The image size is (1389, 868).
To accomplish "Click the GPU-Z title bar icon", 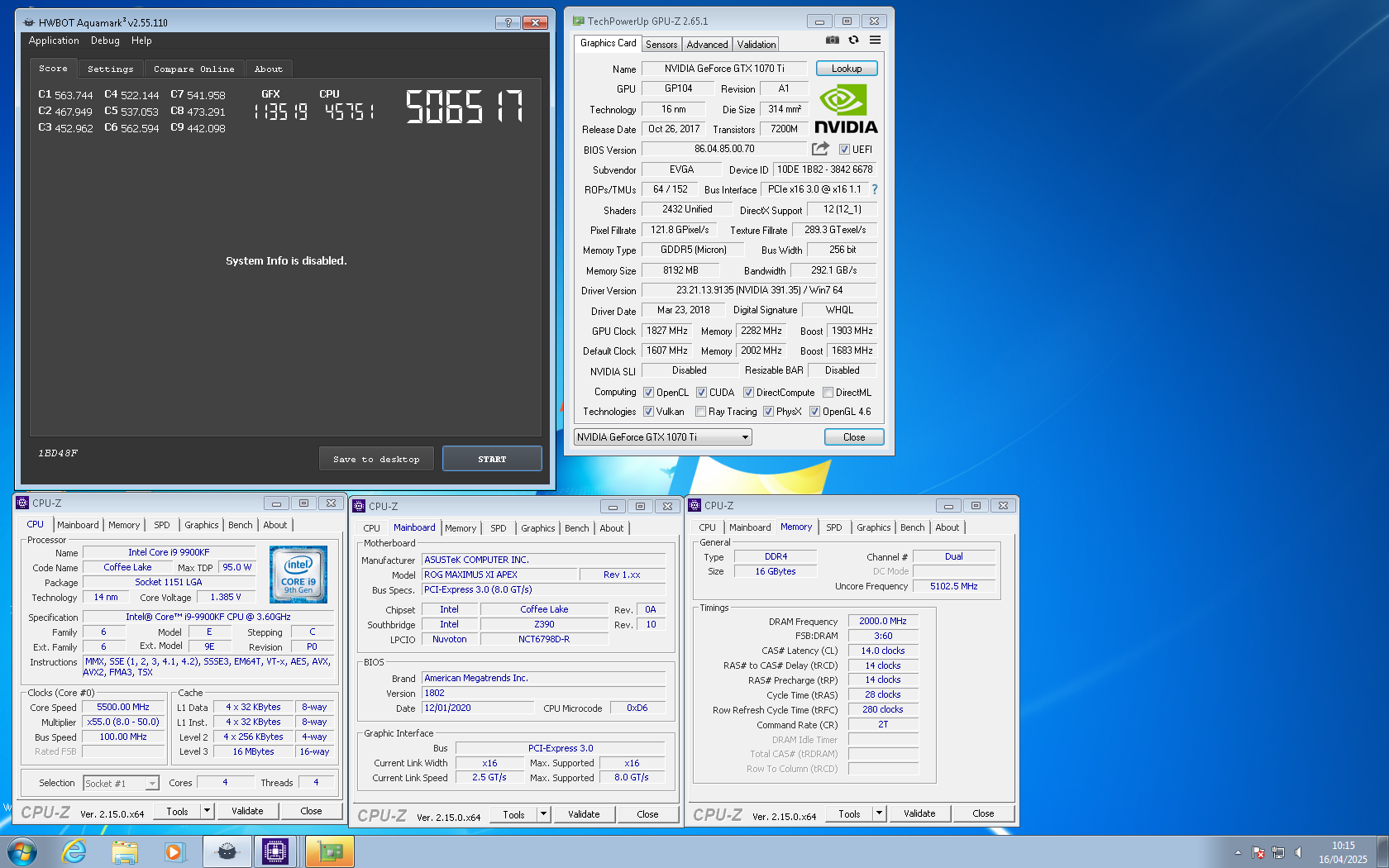I will click(x=579, y=21).
